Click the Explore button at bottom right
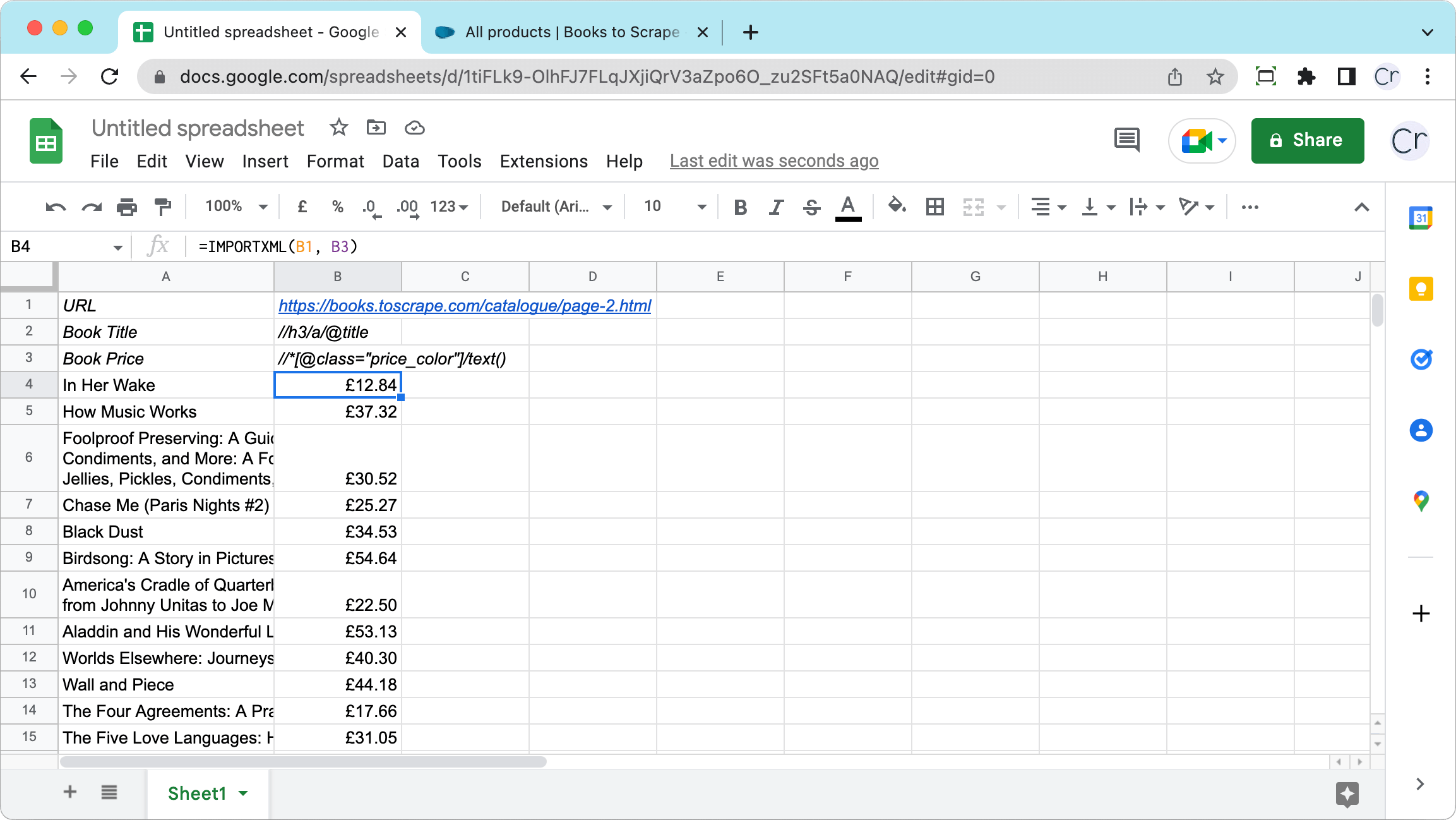This screenshot has height=820, width=1456. [1347, 794]
